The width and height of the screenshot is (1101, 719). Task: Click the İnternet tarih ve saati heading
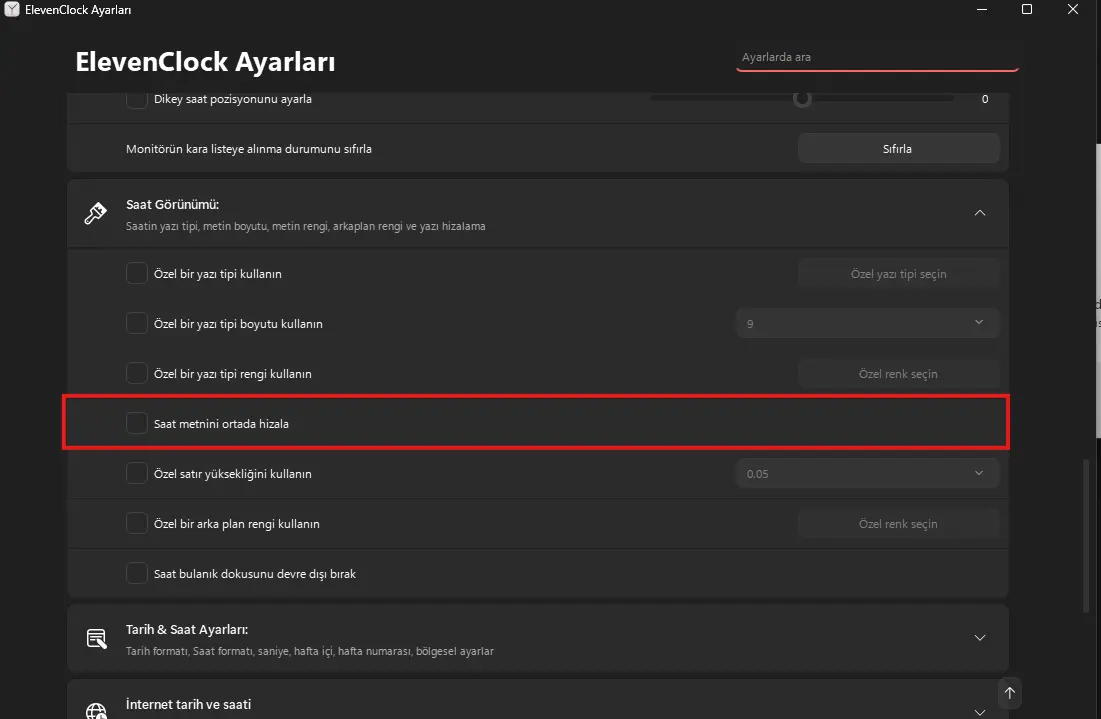point(188,704)
